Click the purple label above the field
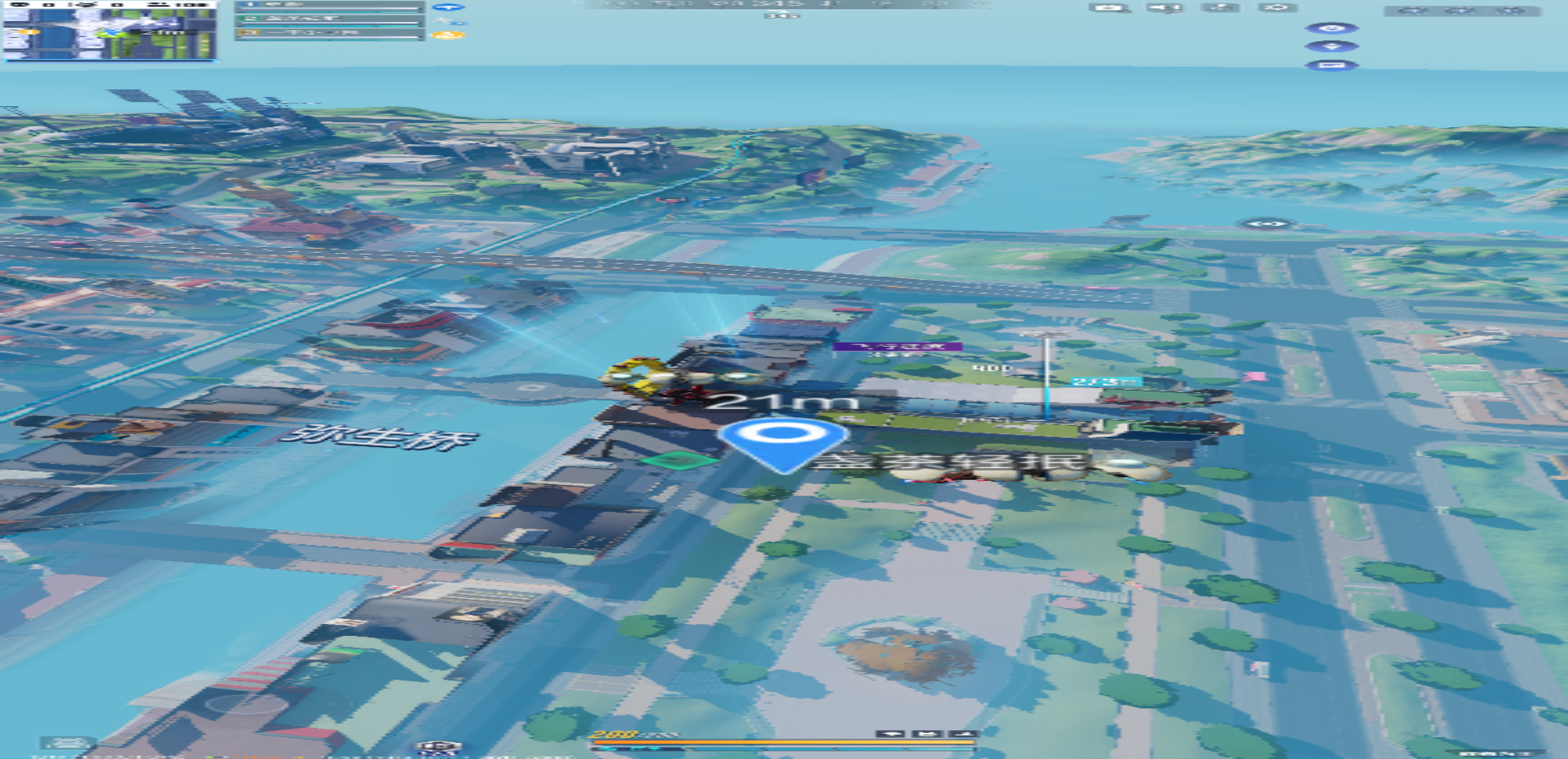1568x759 pixels. pos(897,346)
